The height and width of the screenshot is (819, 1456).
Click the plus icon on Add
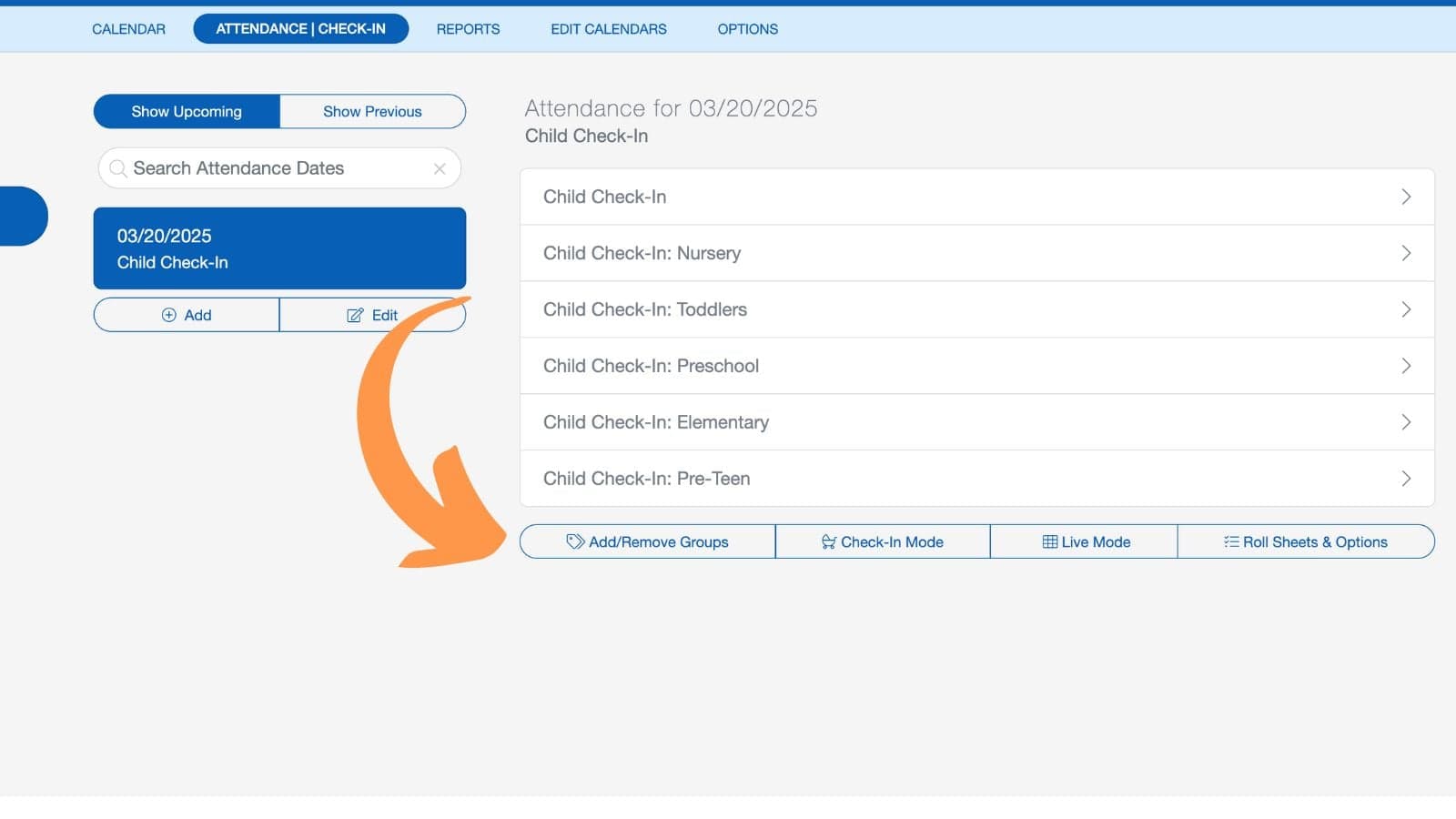pyautogui.click(x=168, y=315)
